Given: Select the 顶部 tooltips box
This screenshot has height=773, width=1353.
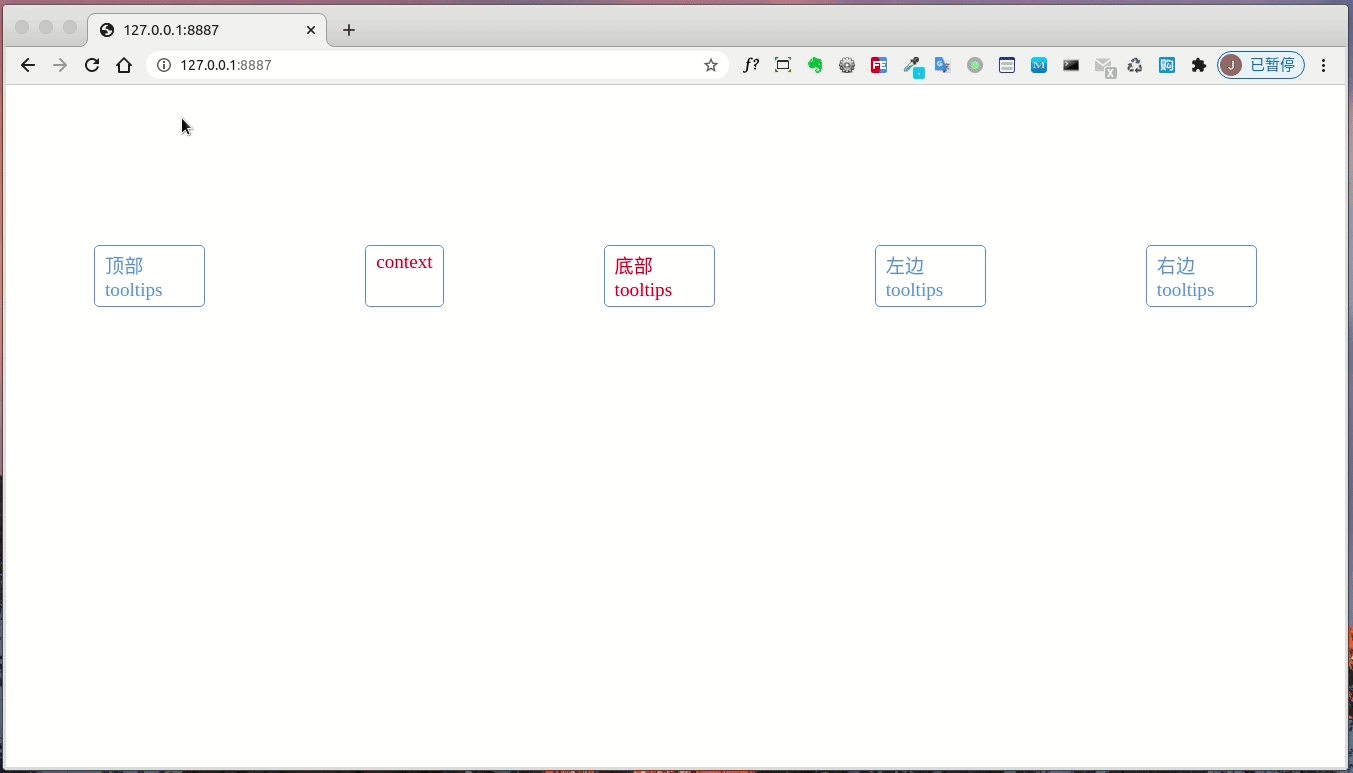Looking at the screenshot, I should tap(149, 275).
